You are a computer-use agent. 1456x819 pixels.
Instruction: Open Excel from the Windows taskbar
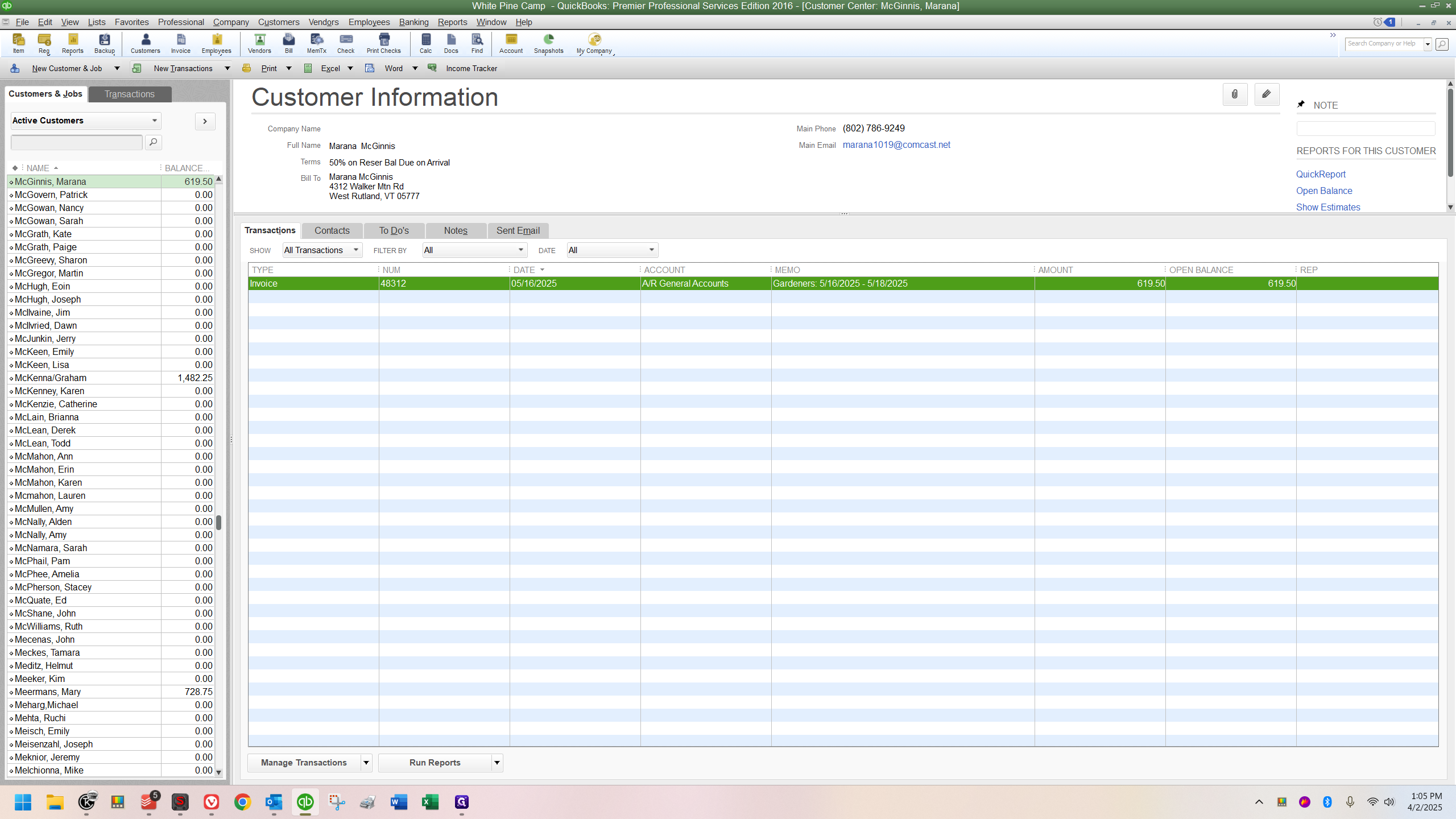point(430,802)
